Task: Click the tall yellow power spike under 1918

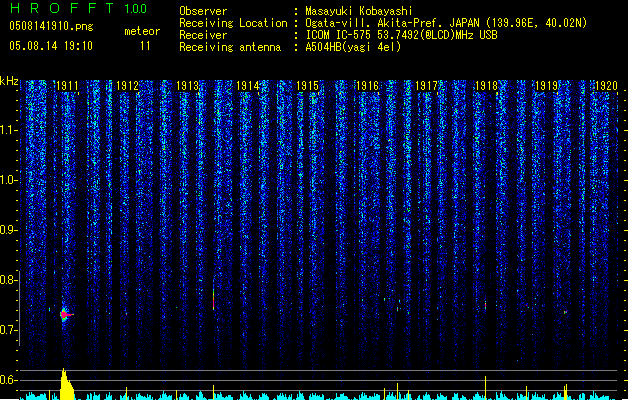Action: tap(485, 388)
